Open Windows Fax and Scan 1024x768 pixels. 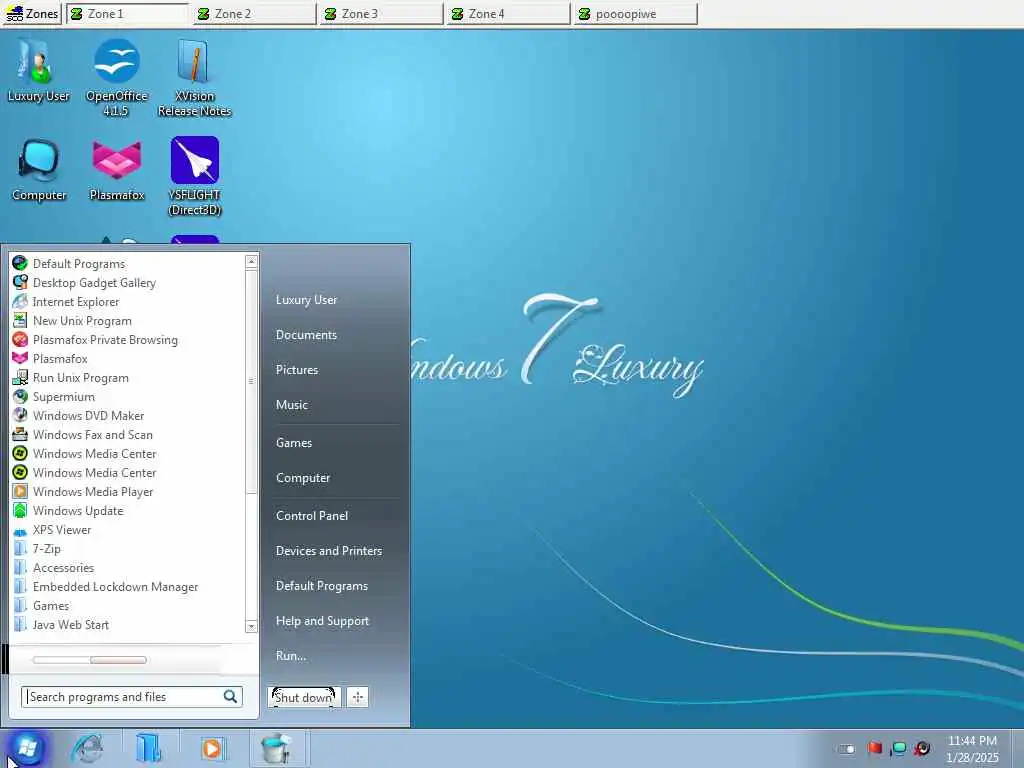pos(92,434)
